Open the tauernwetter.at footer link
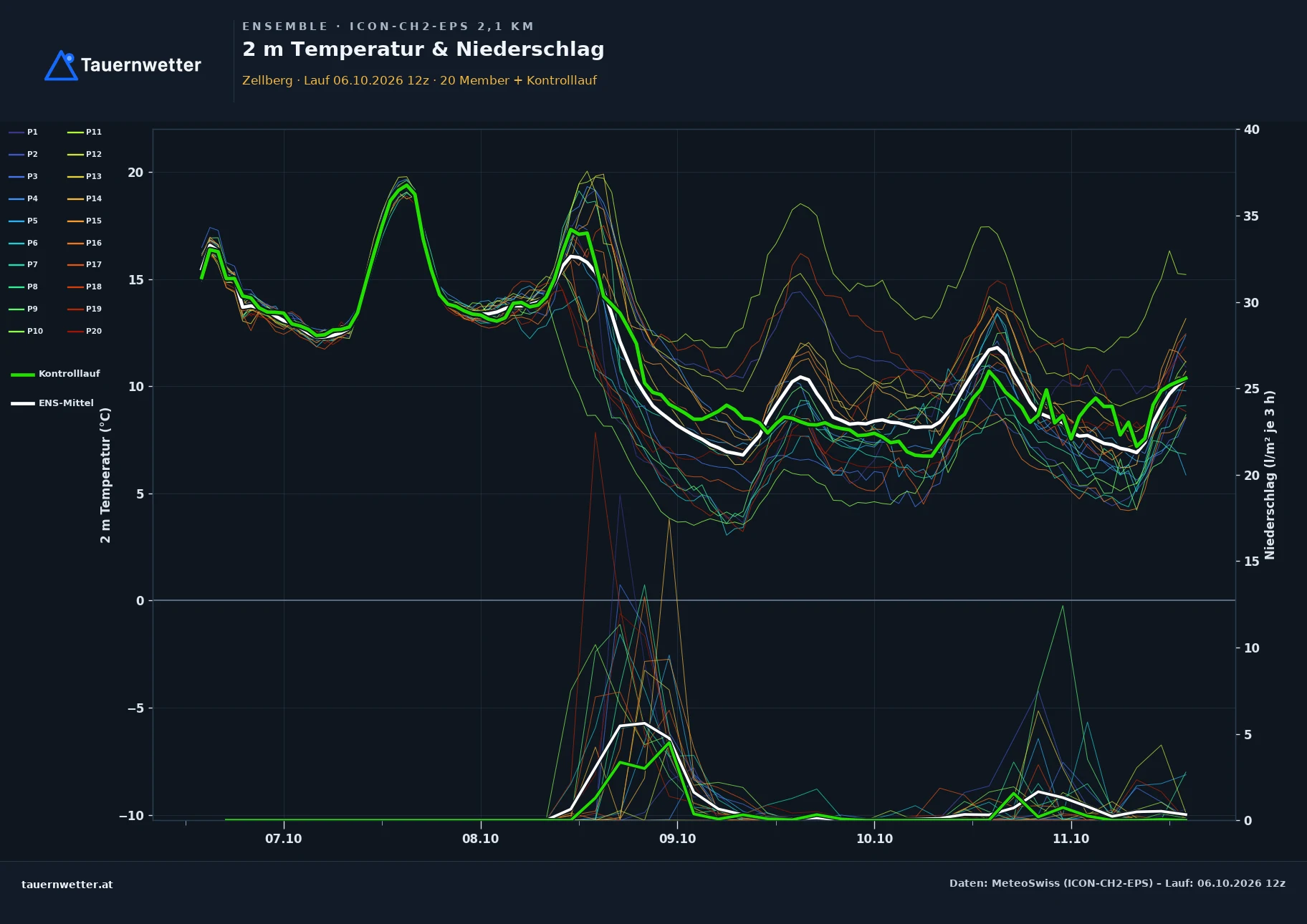 pos(67,885)
